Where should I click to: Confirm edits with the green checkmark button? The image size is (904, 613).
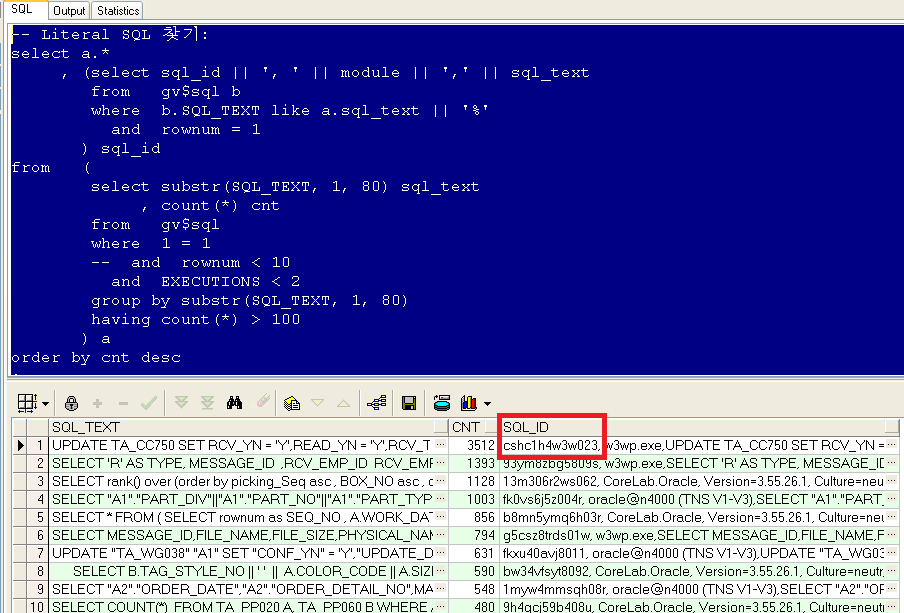click(150, 403)
